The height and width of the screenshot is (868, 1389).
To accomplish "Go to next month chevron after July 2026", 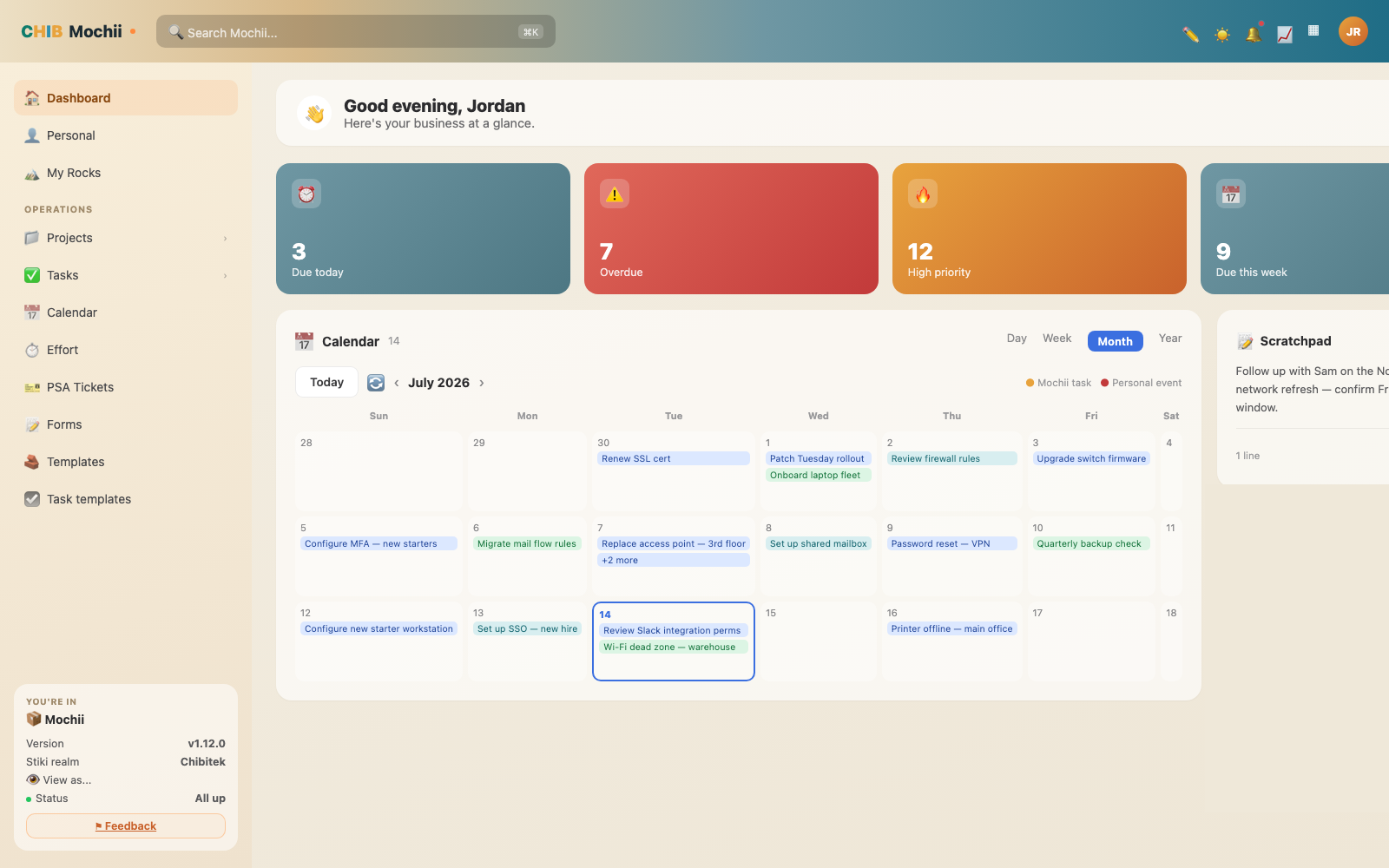I will coord(482,383).
